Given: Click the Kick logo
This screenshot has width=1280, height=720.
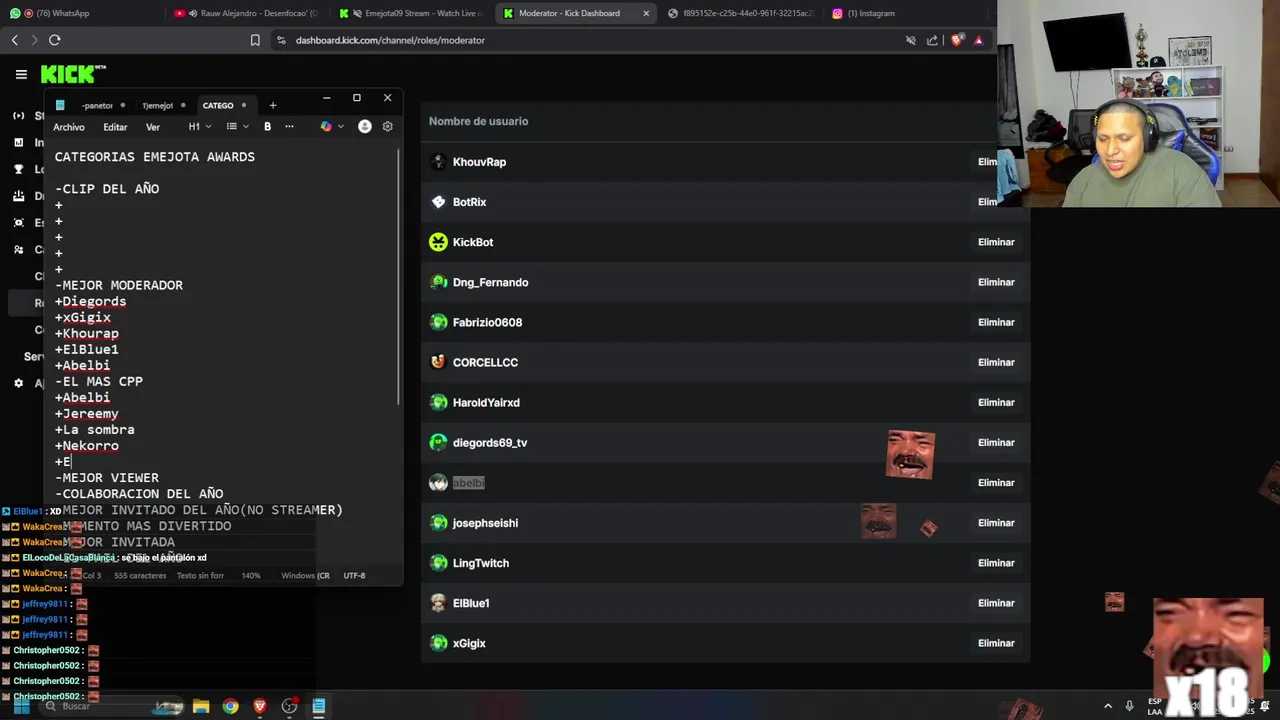Looking at the screenshot, I should [x=72, y=74].
